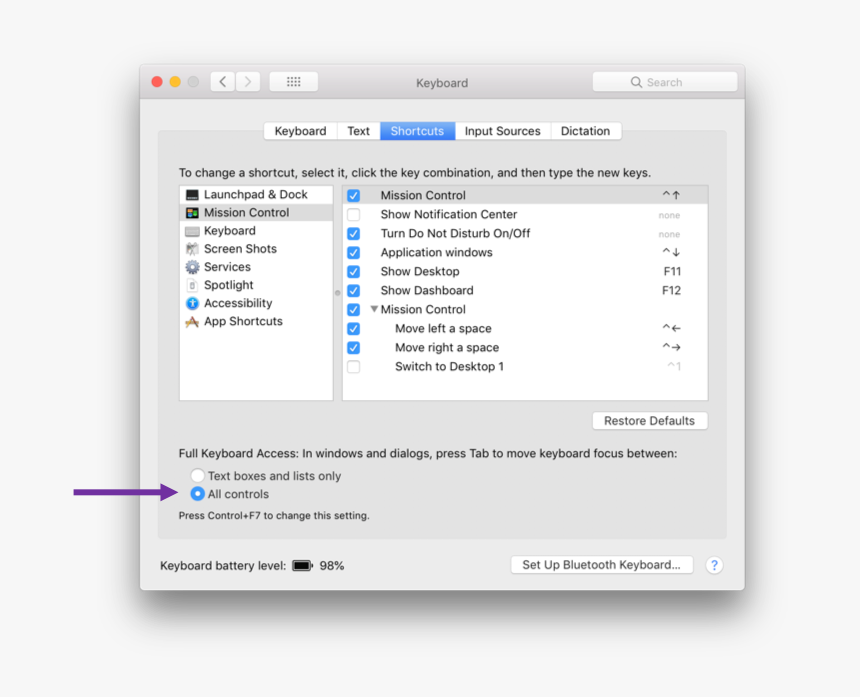Viewport: 860px width, 697px height.
Task: Uncheck Application windows shortcut
Action: (x=354, y=252)
